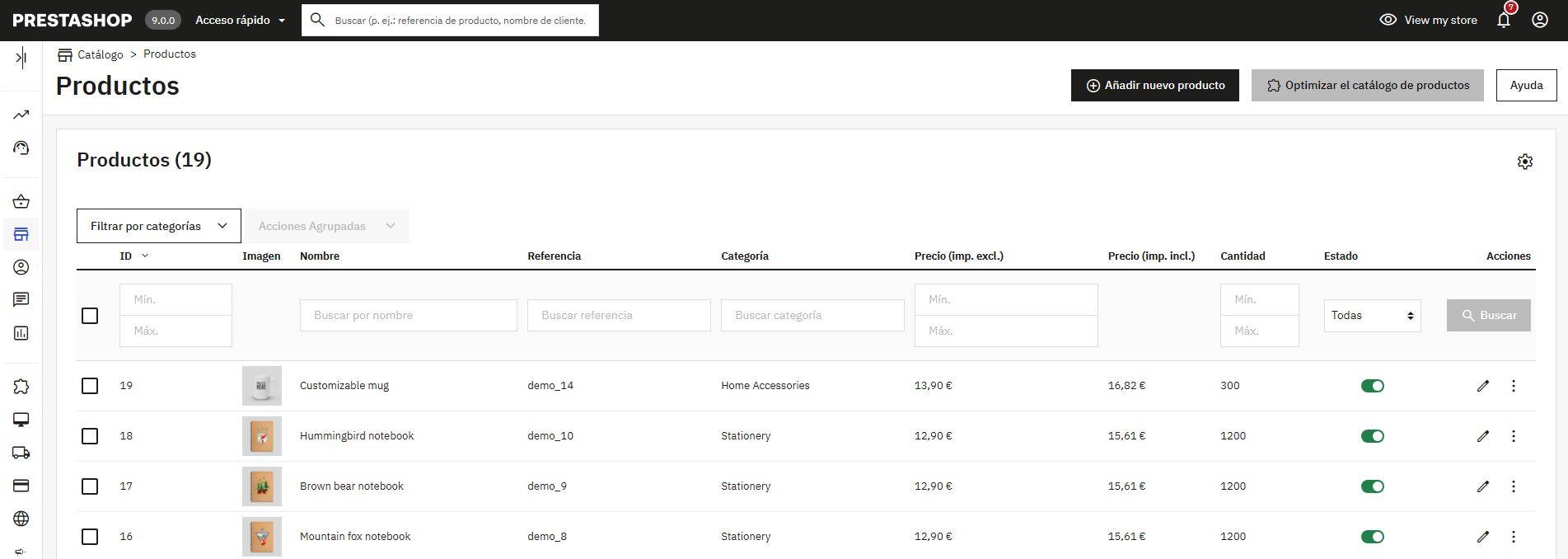Open more actions for Hummingbird notebook
The height and width of the screenshot is (559, 1568).
1514,436
